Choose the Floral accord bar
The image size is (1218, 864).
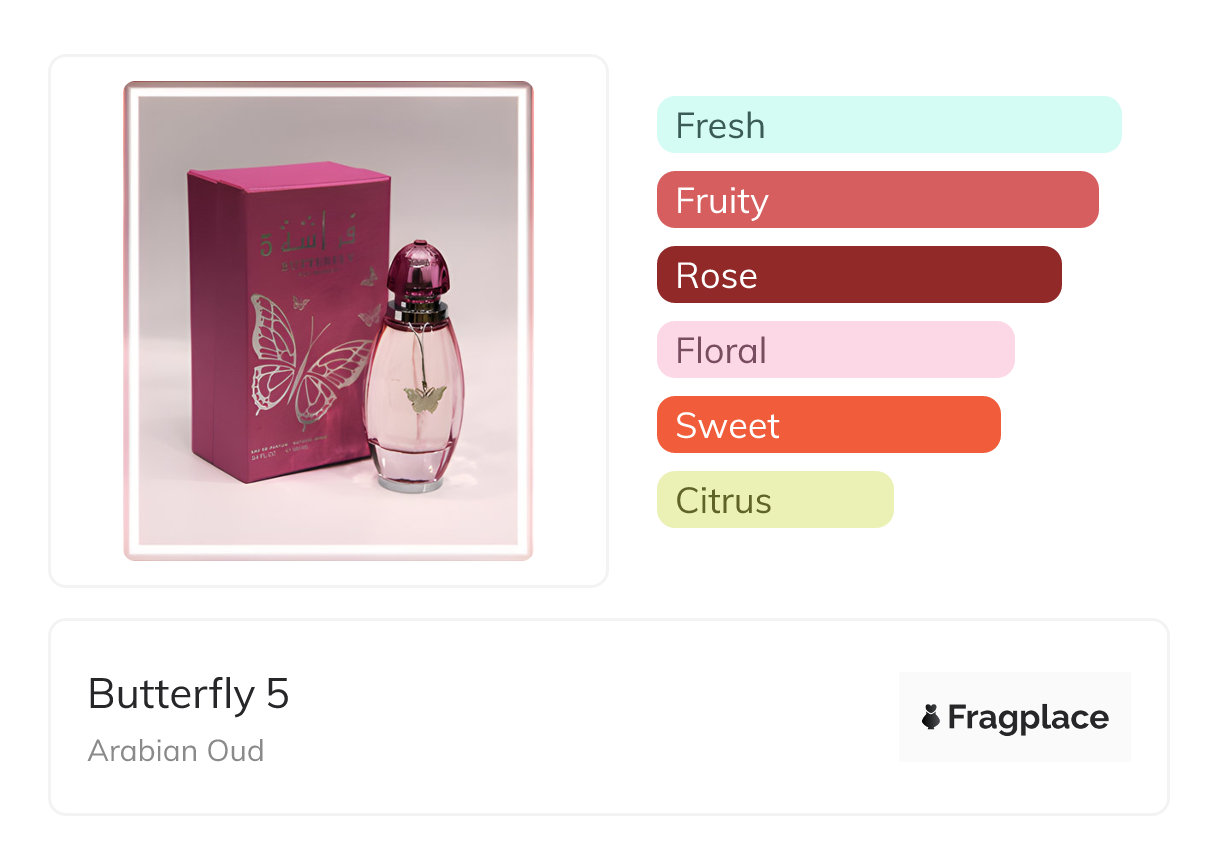click(835, 350)
